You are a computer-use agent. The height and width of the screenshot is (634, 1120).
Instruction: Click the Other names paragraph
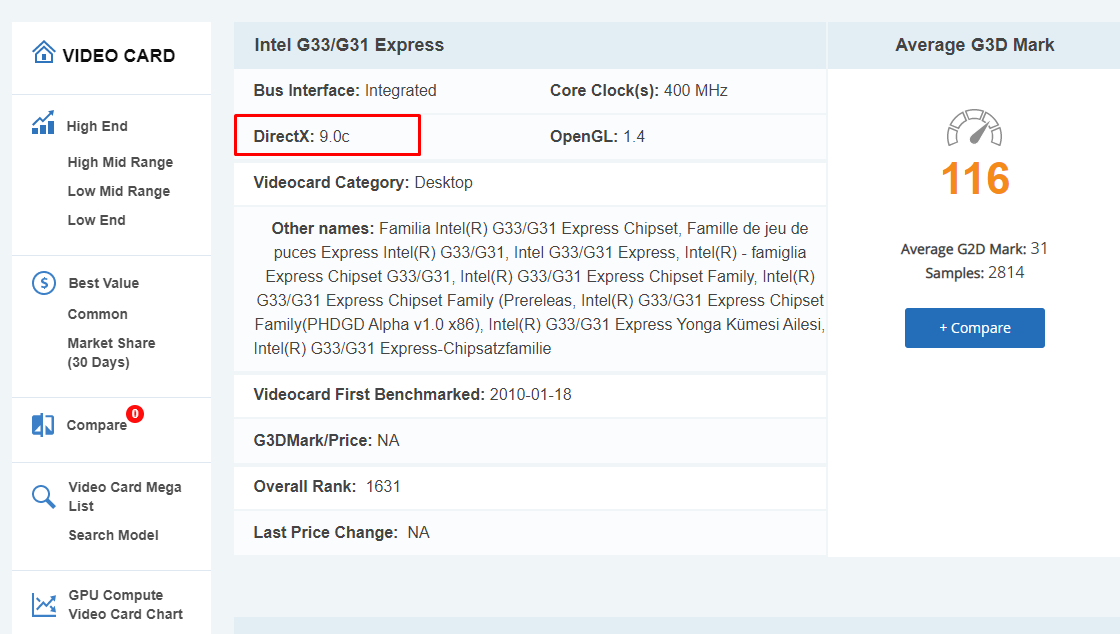pyautogui.click(x=539, y=288)
